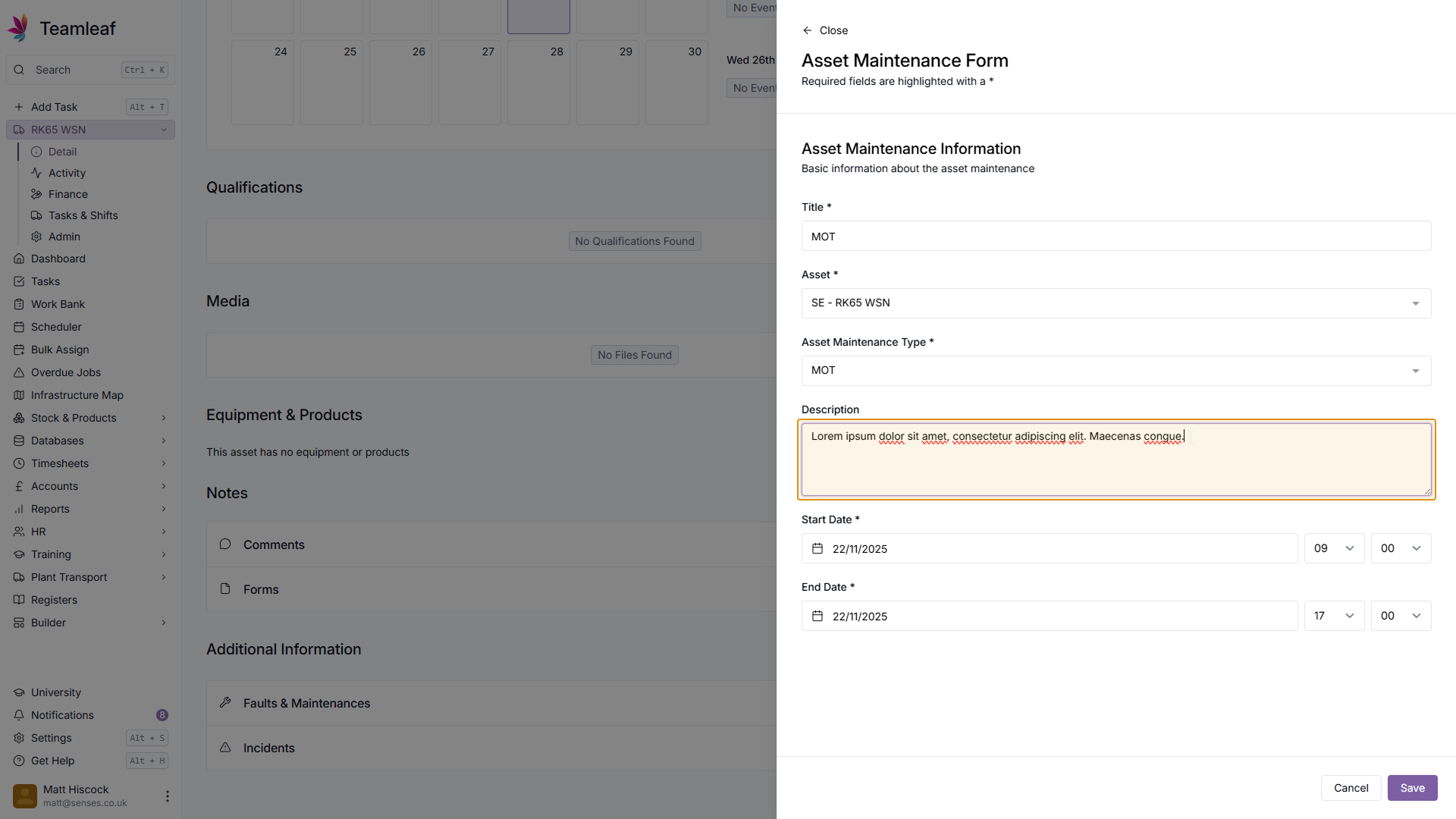Collapse the RK65 WSN sidebar section
This screenshot has width=1456, height=819.
(x=164, y=130)
